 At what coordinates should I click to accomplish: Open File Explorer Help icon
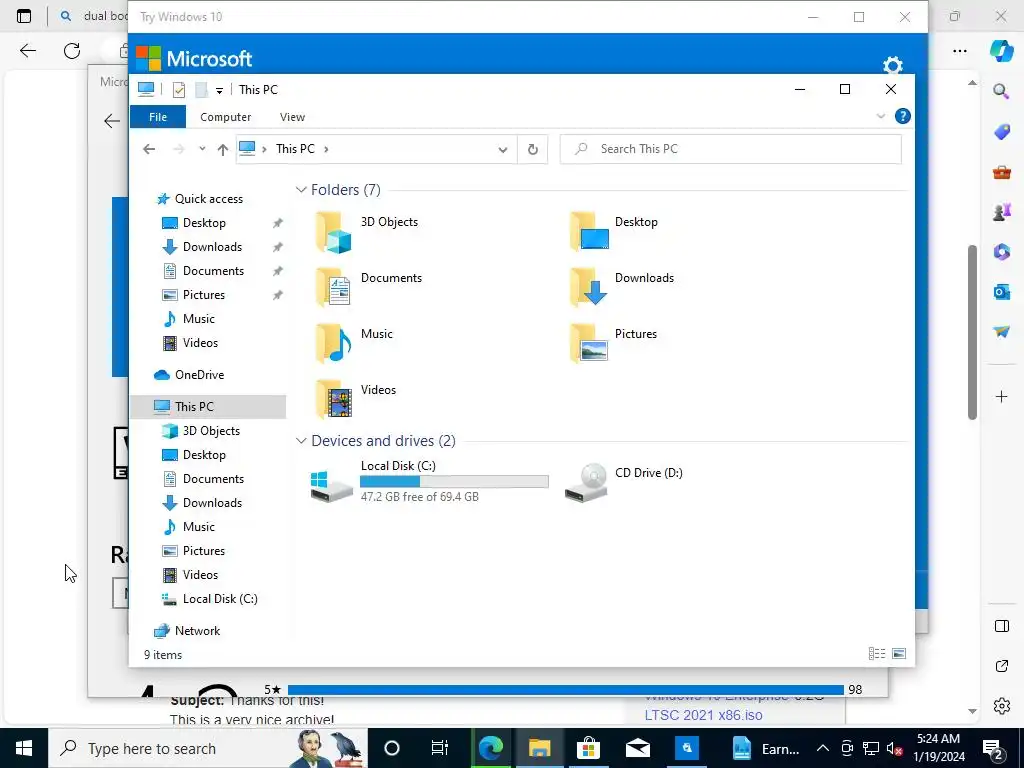click(x=903, y=116)
